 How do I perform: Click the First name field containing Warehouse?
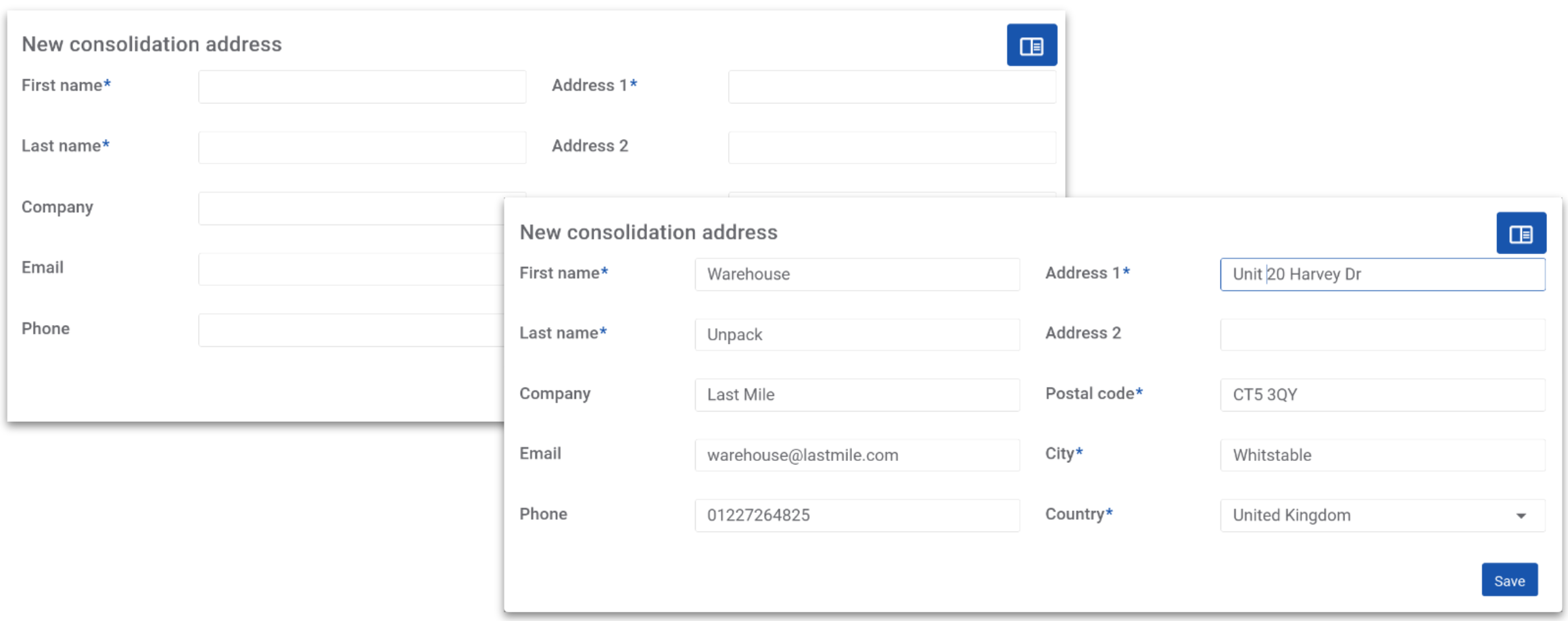[857, 274]
